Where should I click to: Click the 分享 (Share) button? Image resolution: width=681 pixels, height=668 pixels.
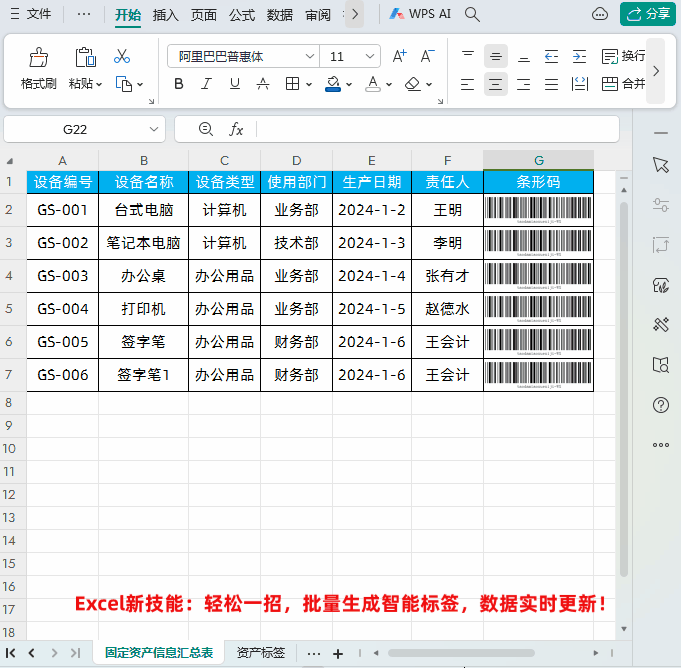pos(648,14)
